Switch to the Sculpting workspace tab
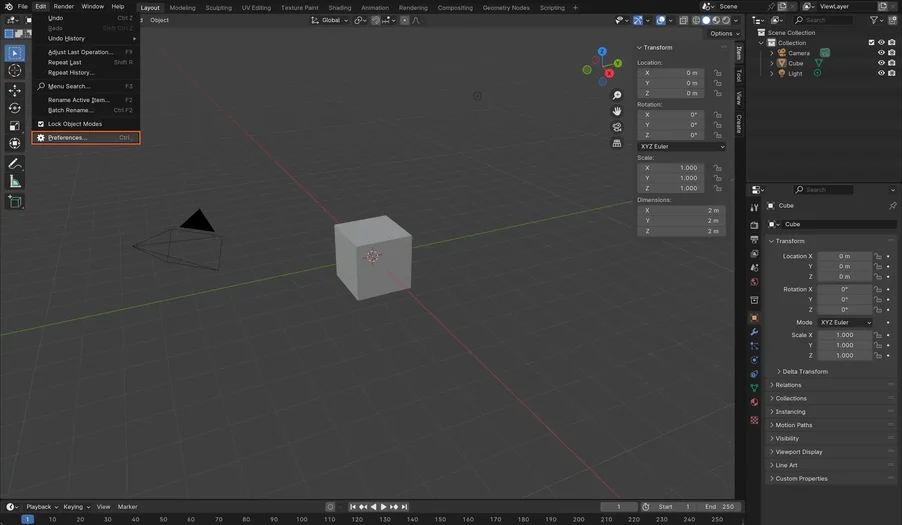This screenshot has width=902, height=525. [x=219, y=7]
